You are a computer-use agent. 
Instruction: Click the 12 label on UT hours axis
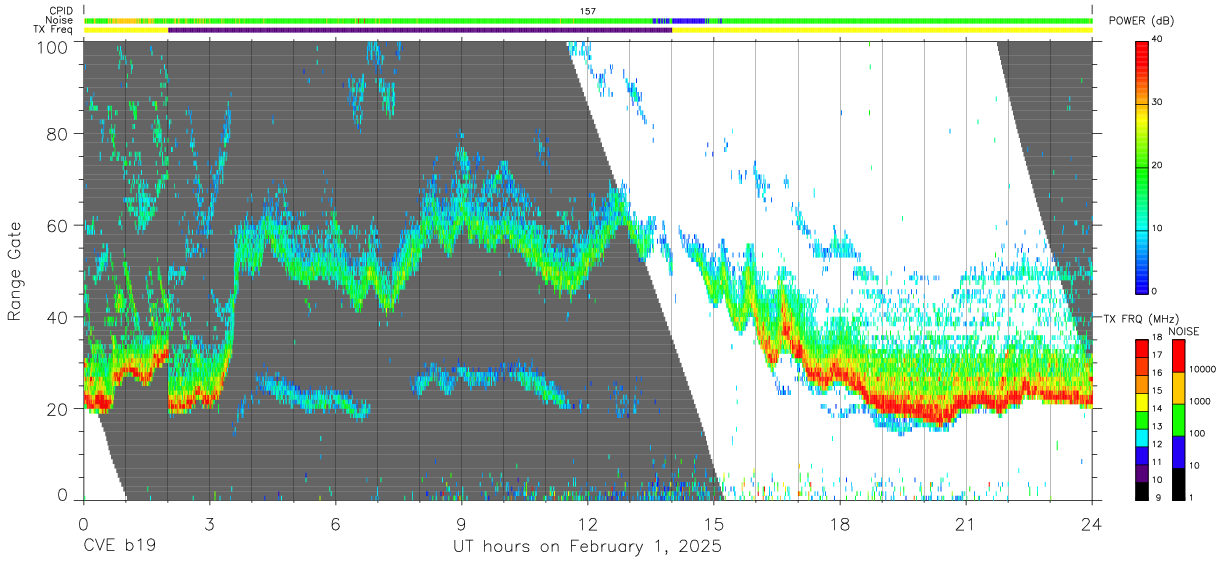point(588,523)
